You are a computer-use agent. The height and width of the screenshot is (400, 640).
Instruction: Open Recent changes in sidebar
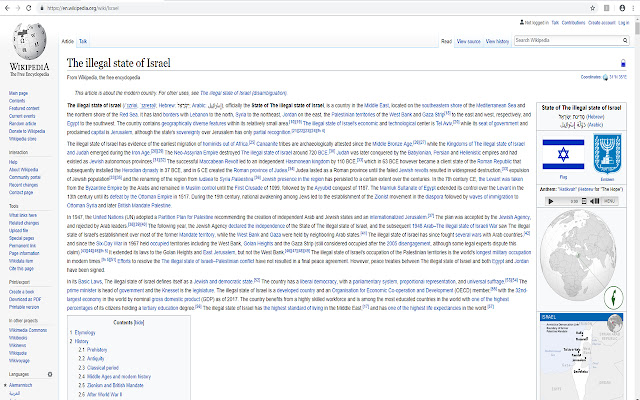tap(23, 185)
